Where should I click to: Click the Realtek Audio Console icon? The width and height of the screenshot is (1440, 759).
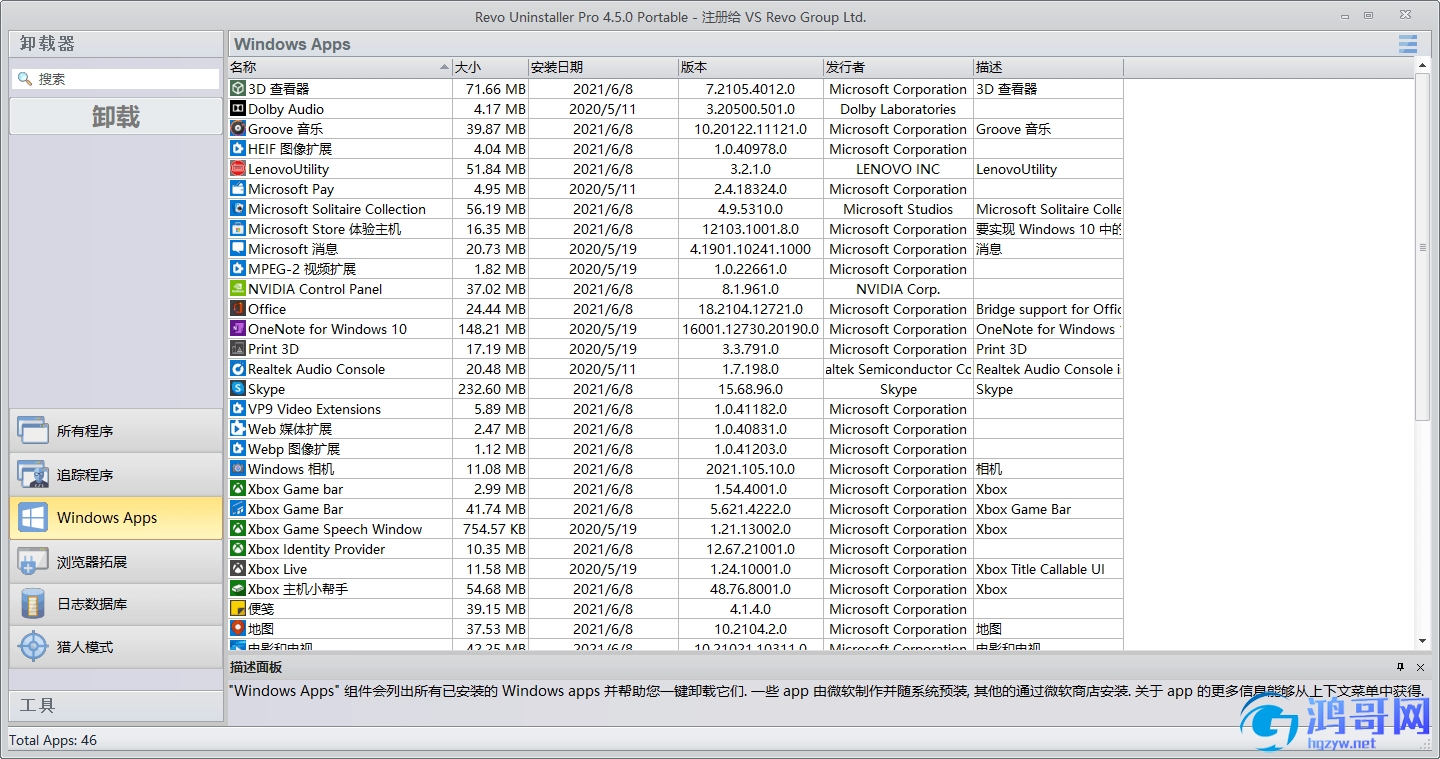(x=238, y=369)
